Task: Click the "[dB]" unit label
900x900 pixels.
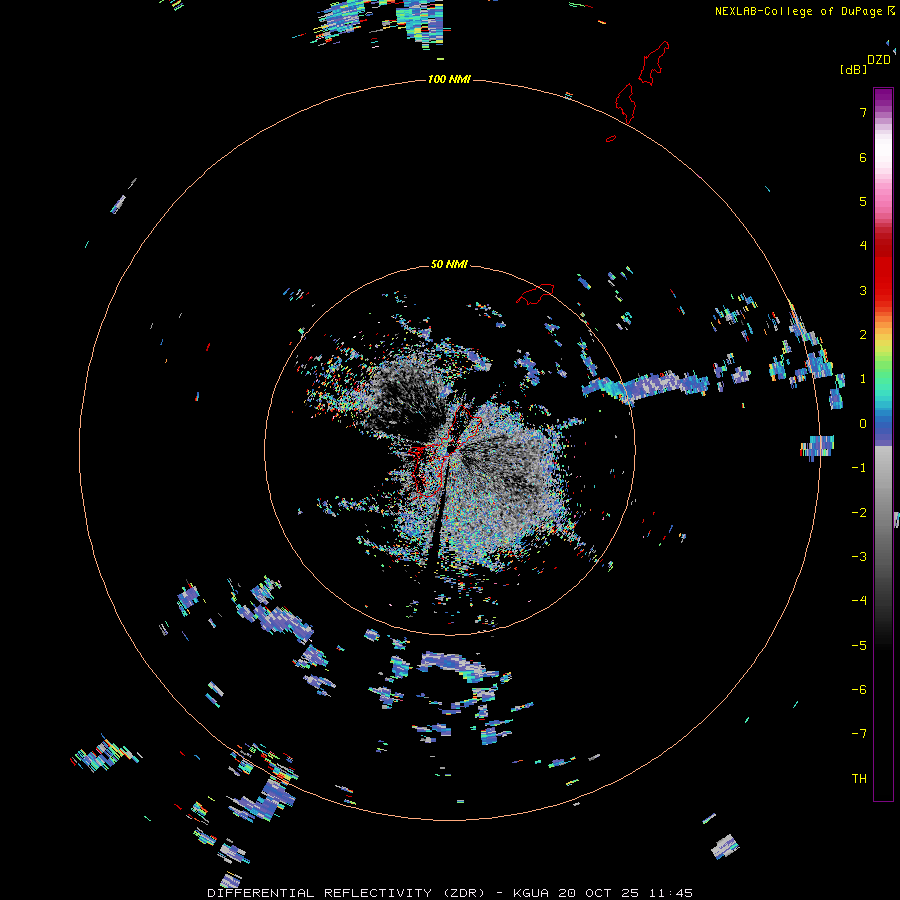Action: coord(853,69)
